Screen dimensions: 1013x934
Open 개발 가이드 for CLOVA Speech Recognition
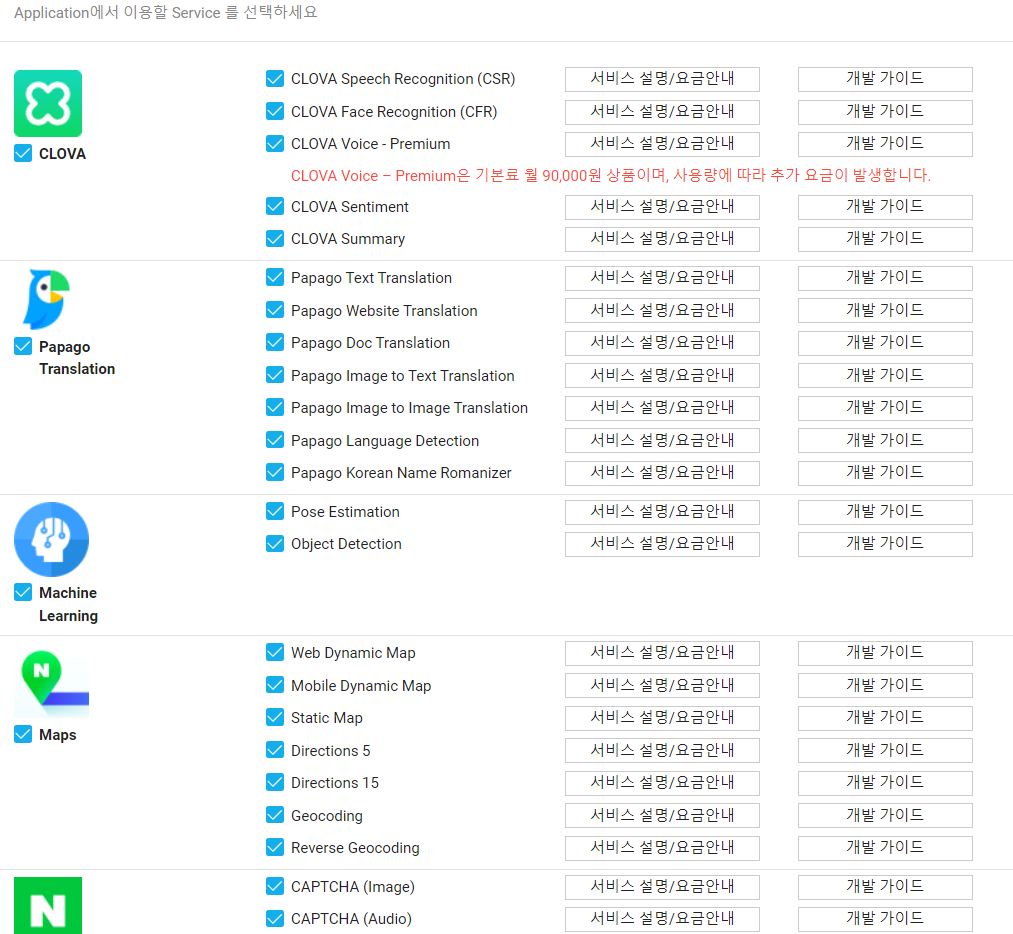(x=885, y=79)
